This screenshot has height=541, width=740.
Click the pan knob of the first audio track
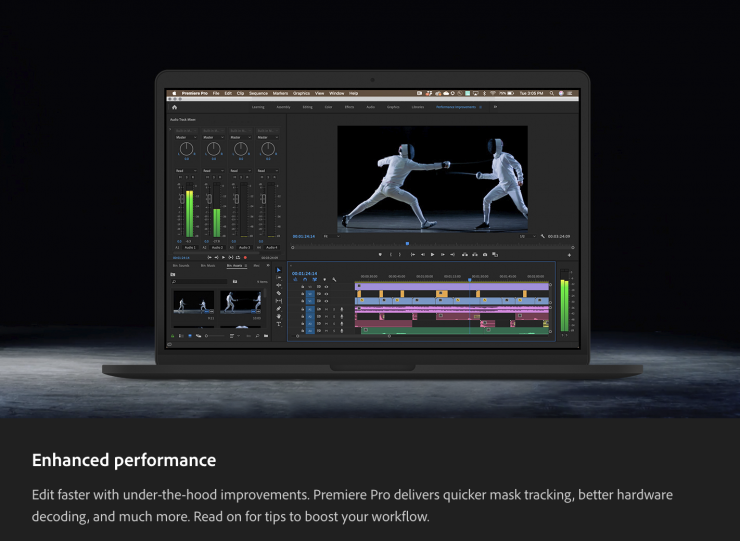coord(186,149)
